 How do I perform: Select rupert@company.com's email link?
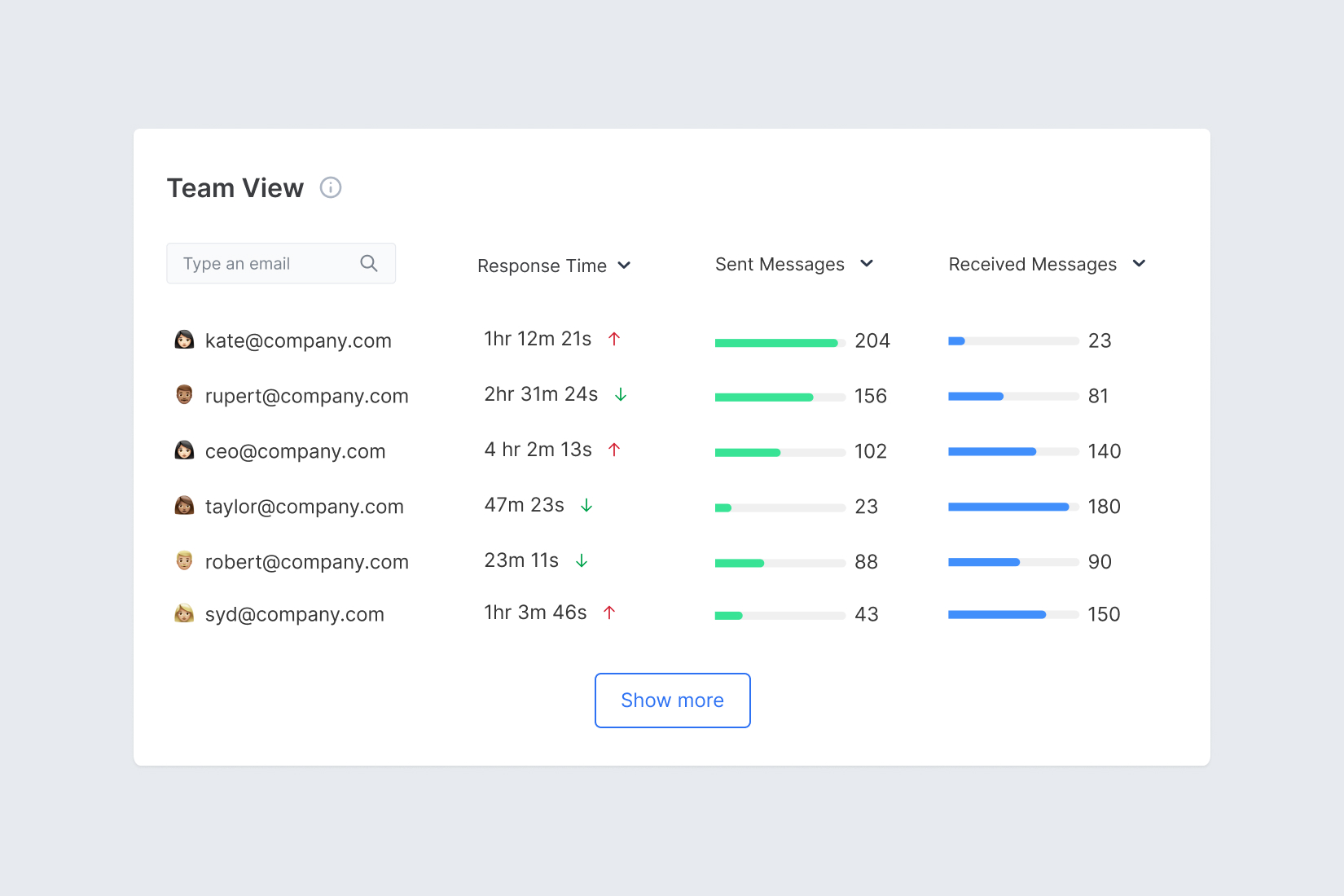click(307, 395)
